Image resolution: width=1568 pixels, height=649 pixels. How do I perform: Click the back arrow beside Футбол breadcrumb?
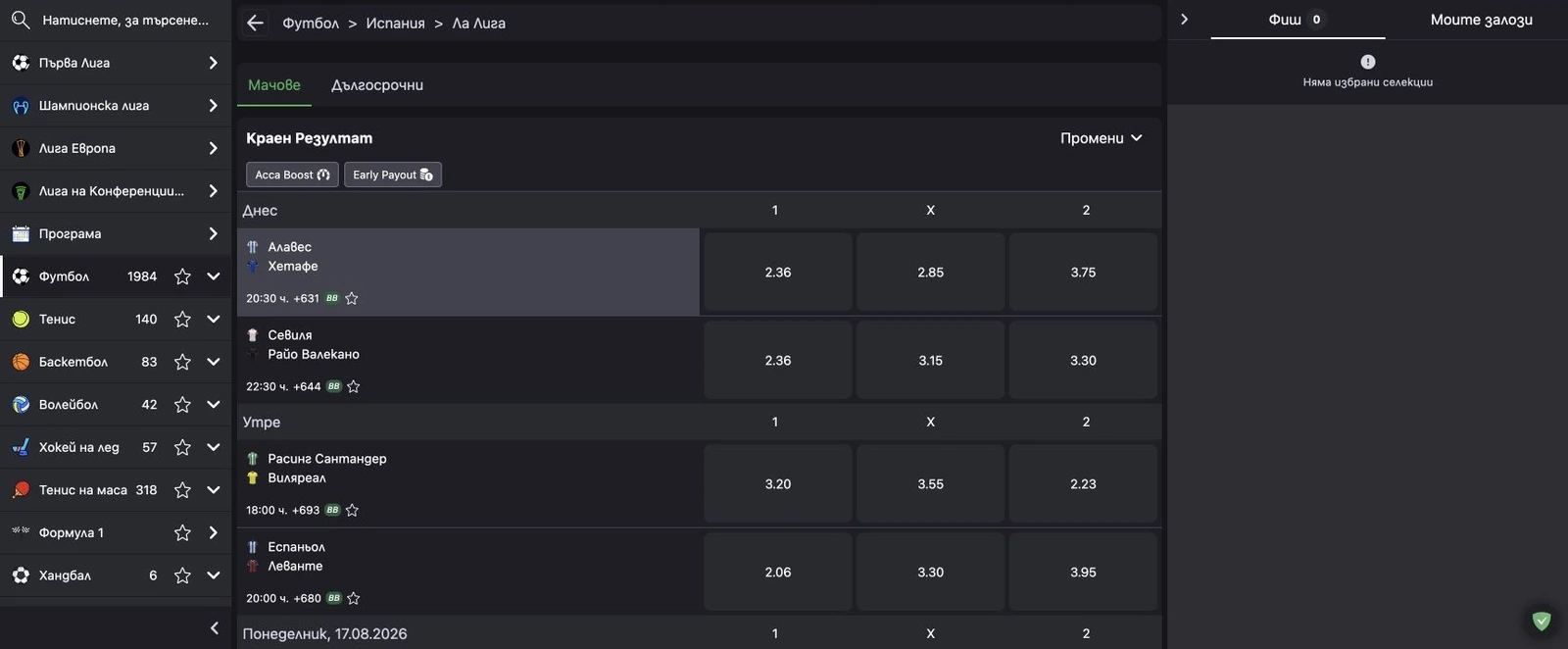255,23
